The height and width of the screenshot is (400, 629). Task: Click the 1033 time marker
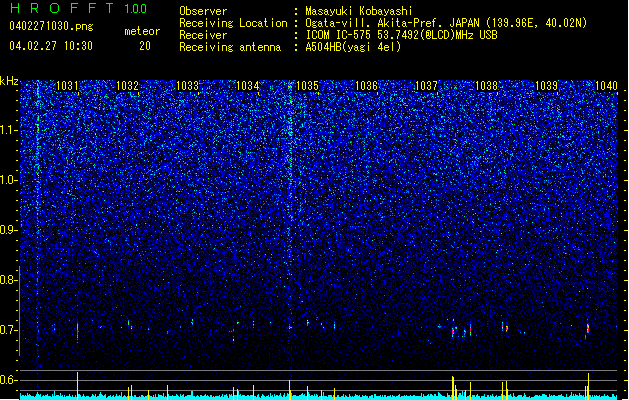187,86
